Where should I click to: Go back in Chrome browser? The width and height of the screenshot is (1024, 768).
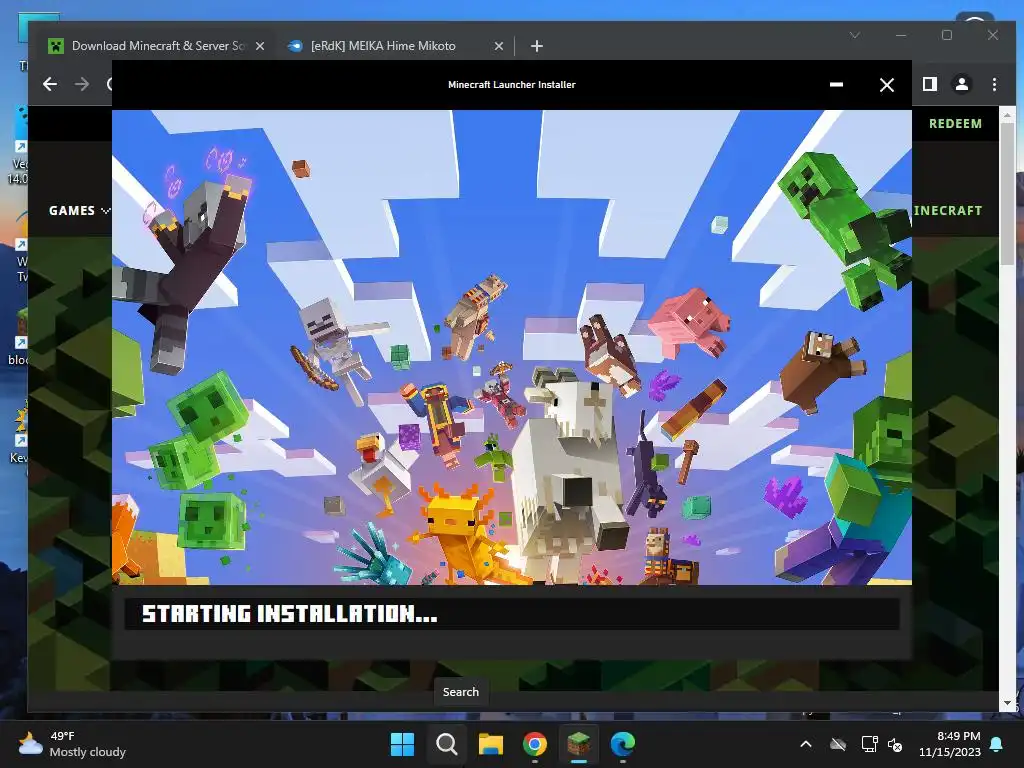point(50,84)
